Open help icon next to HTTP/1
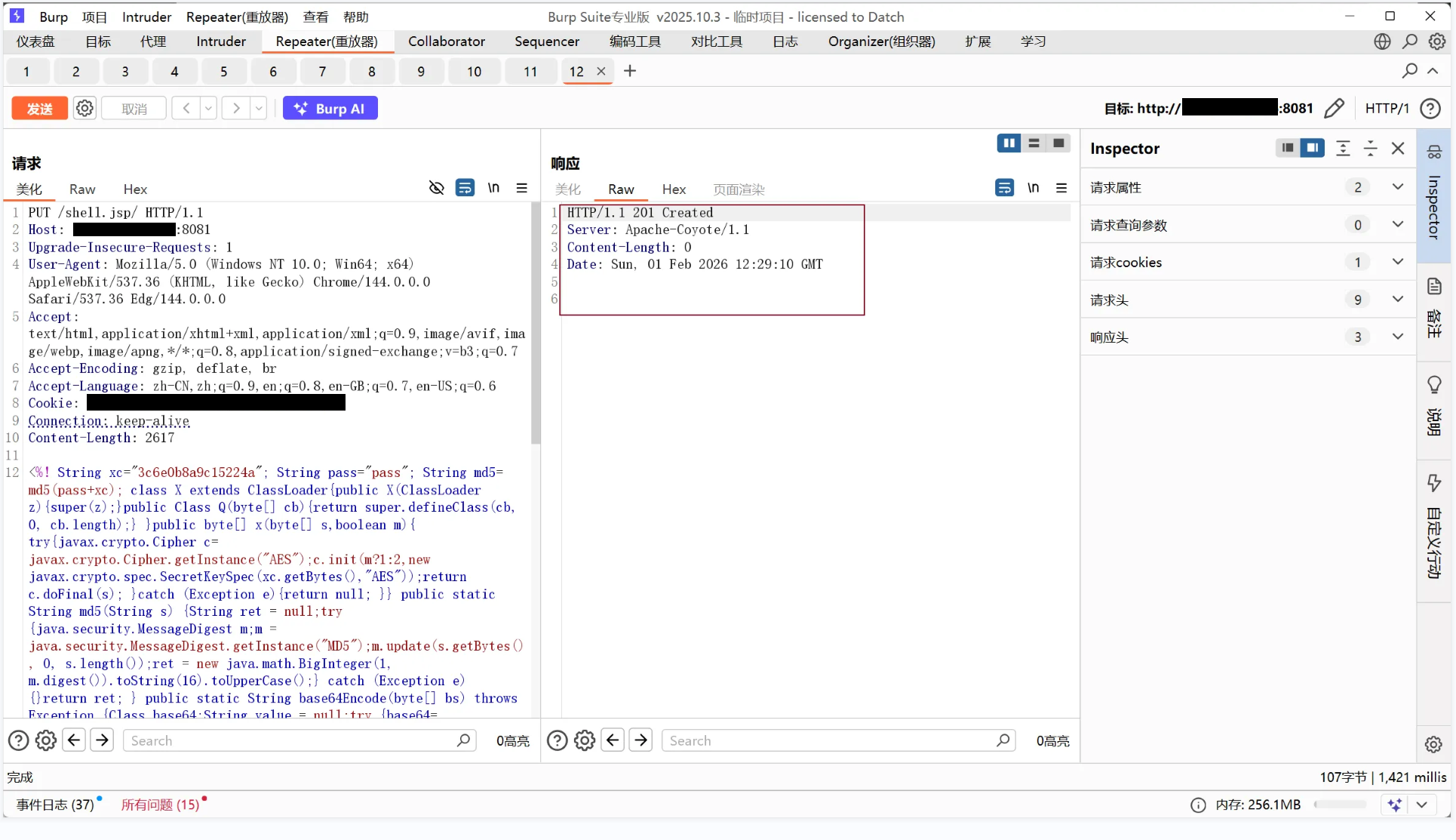This screenshot has height=840, width=1456. point(1430,108)
